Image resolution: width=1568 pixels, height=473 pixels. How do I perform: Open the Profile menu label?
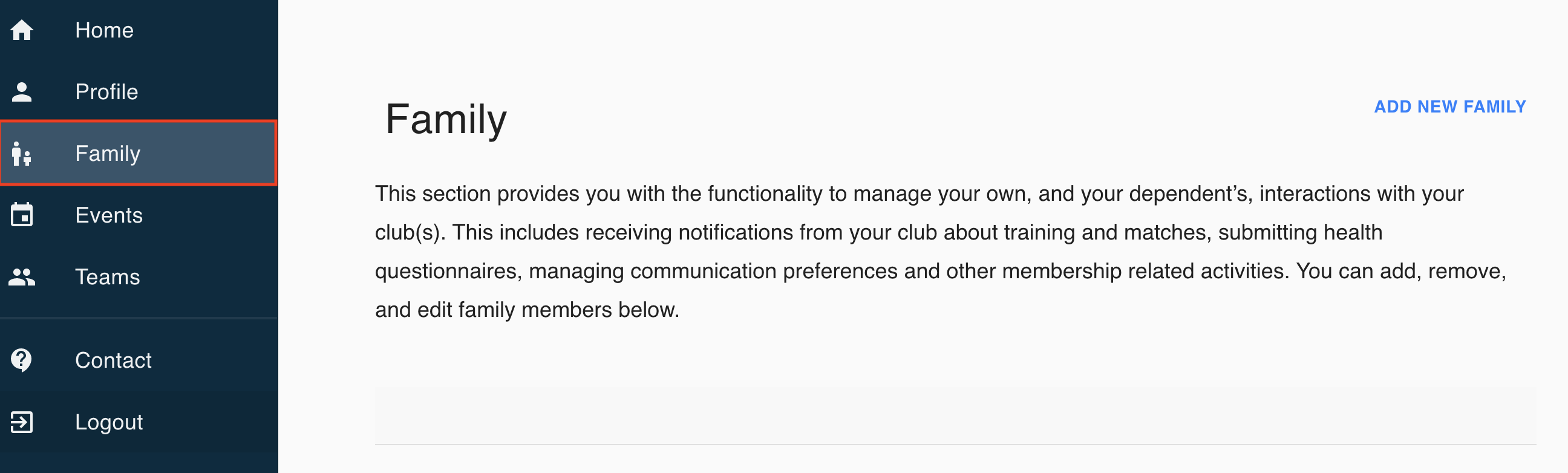coord(106,92)
